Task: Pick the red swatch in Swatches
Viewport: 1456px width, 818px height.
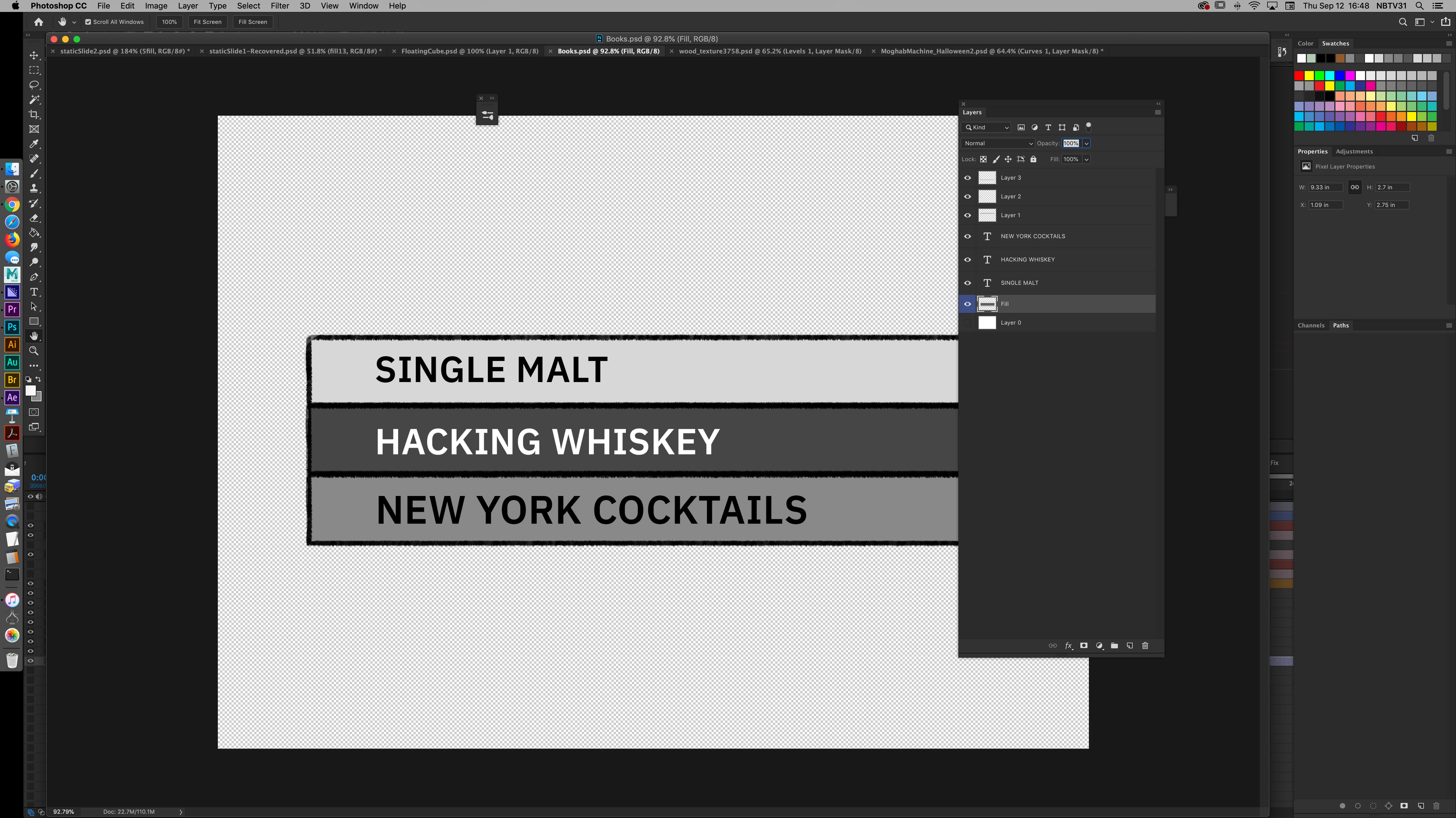Action: coord(1299,76)
